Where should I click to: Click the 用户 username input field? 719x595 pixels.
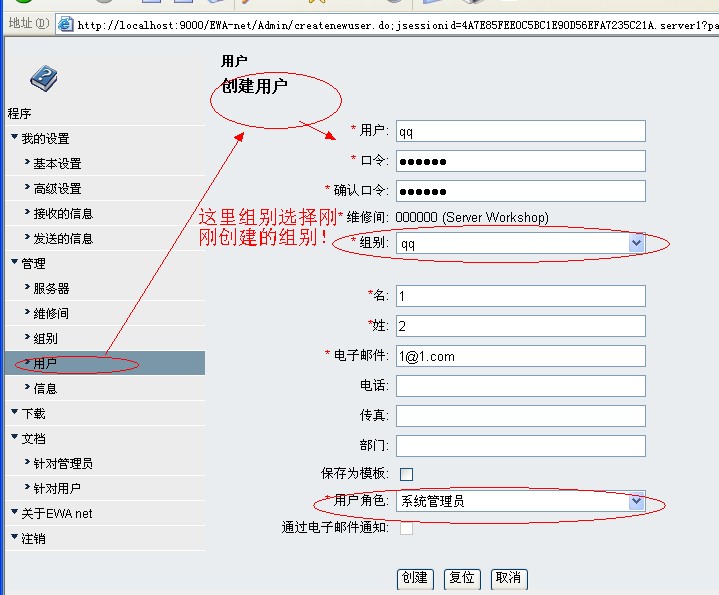click(520, 131)
